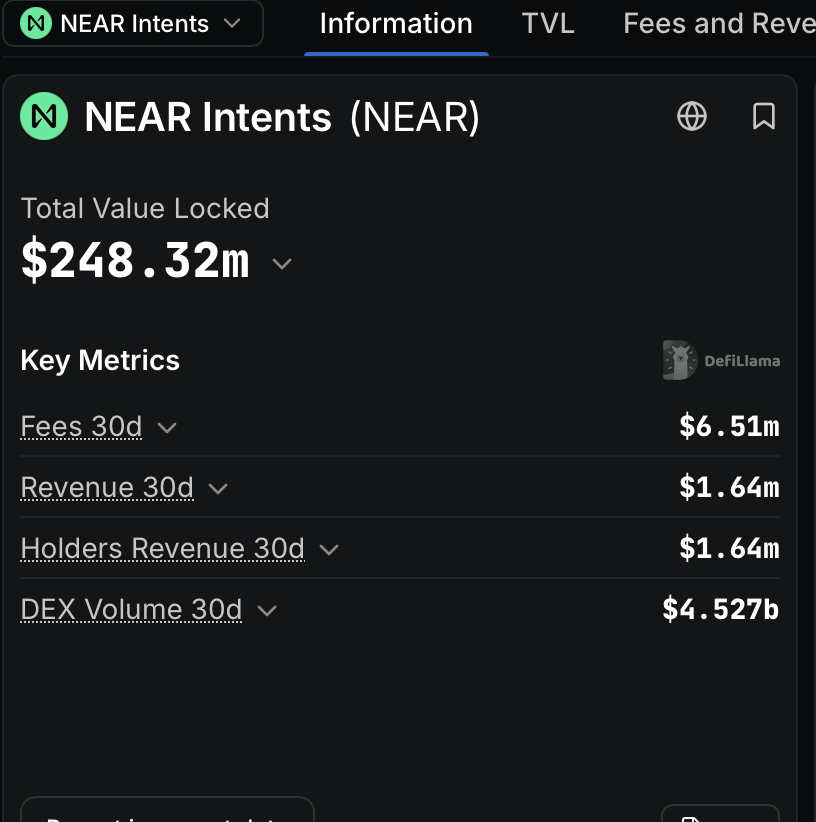Screen dimensions: 816x822
Task: Click the NEAR Intents (NEAR) title
Action: pos(282,117)
